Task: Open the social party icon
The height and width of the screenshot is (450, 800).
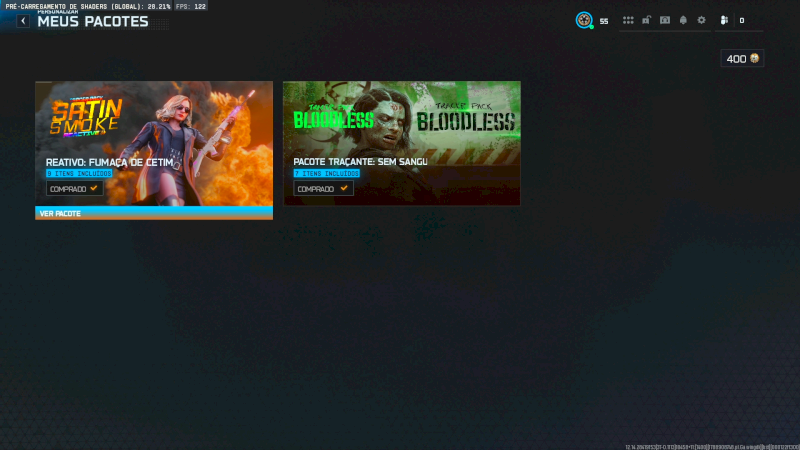Action: click(724, 20)
